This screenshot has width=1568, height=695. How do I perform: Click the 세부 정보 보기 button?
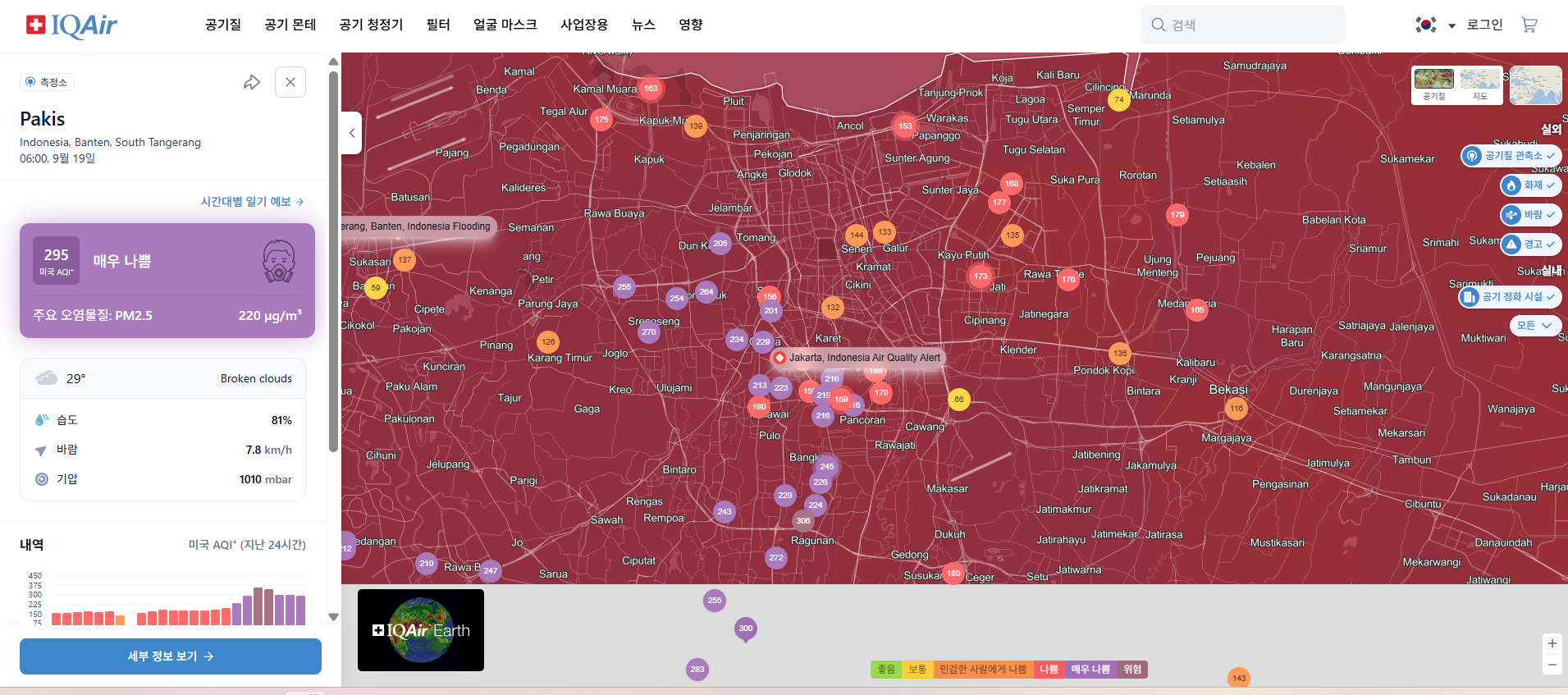171,656
